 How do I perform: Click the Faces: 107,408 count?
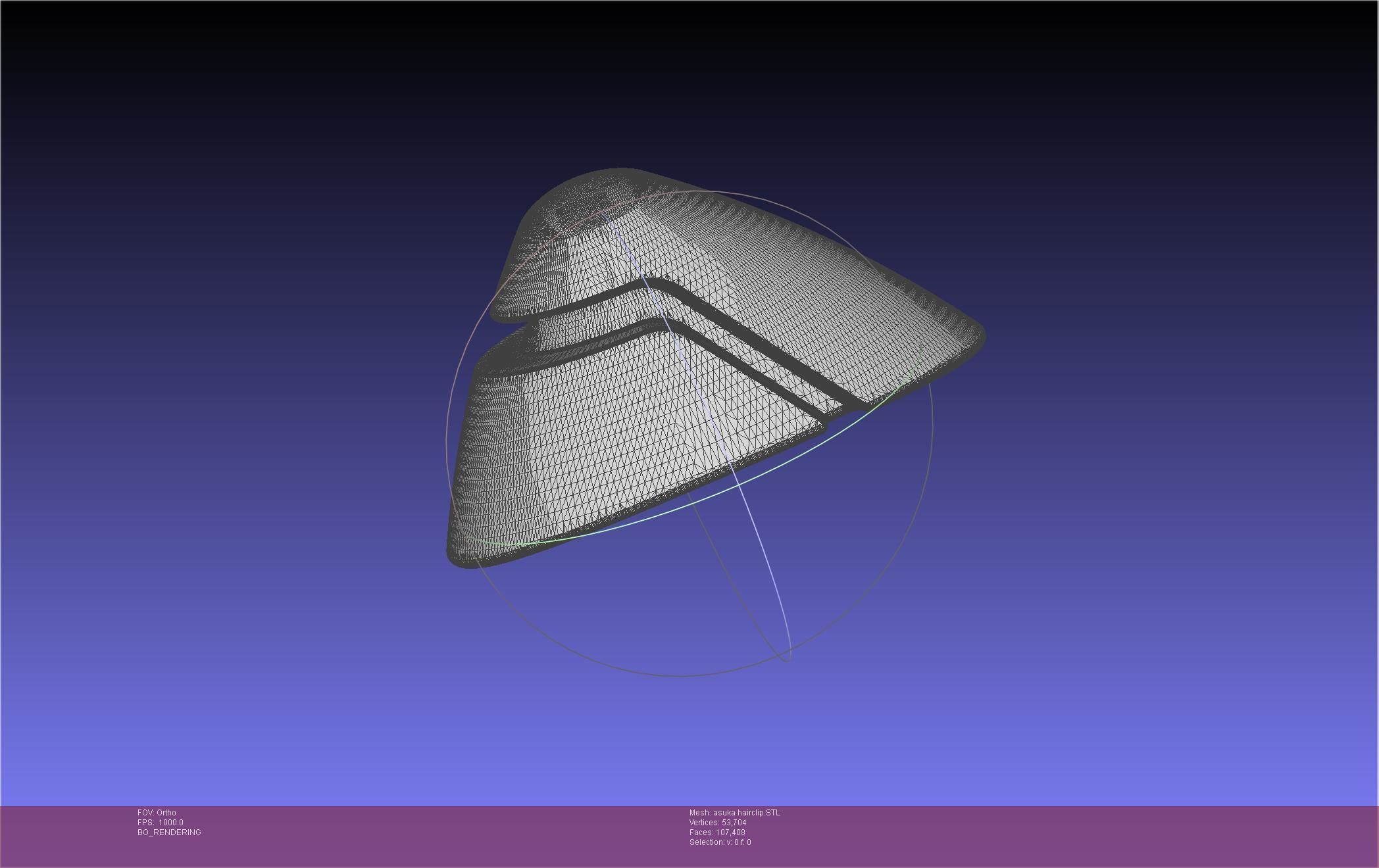coord(716,832)
